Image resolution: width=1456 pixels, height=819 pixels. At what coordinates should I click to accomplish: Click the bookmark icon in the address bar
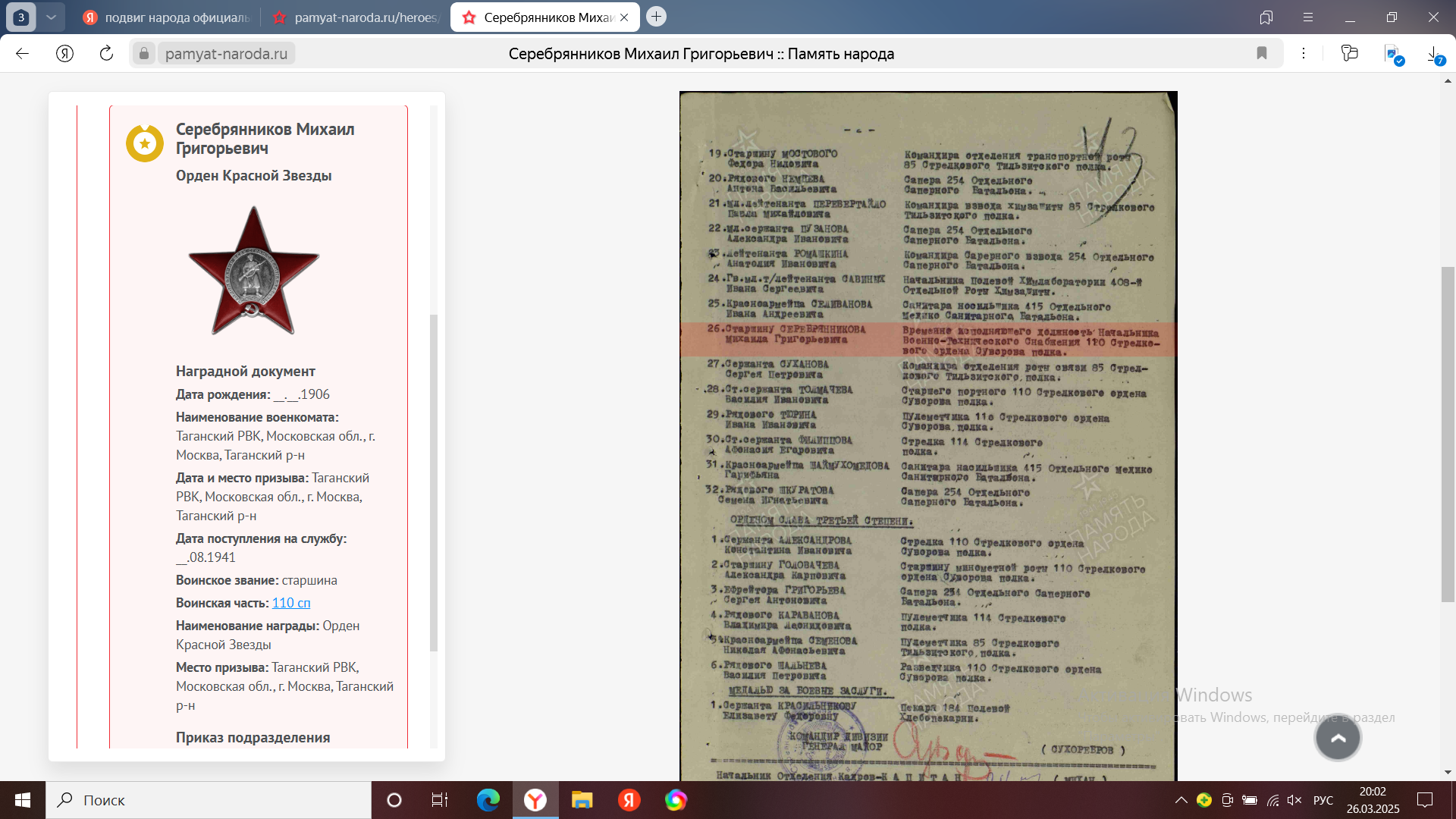click(1262, 53)
